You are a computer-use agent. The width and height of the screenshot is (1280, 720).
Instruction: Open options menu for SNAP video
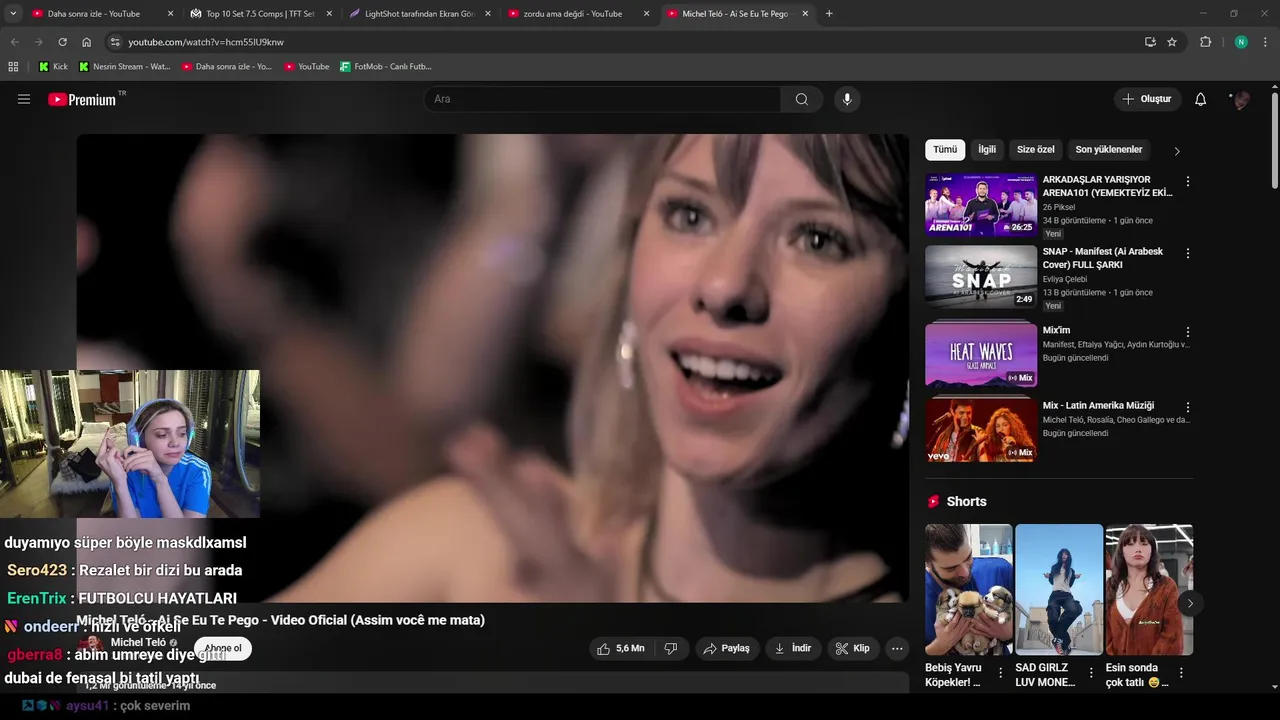pyautogui.click(x=1188, y=254)
